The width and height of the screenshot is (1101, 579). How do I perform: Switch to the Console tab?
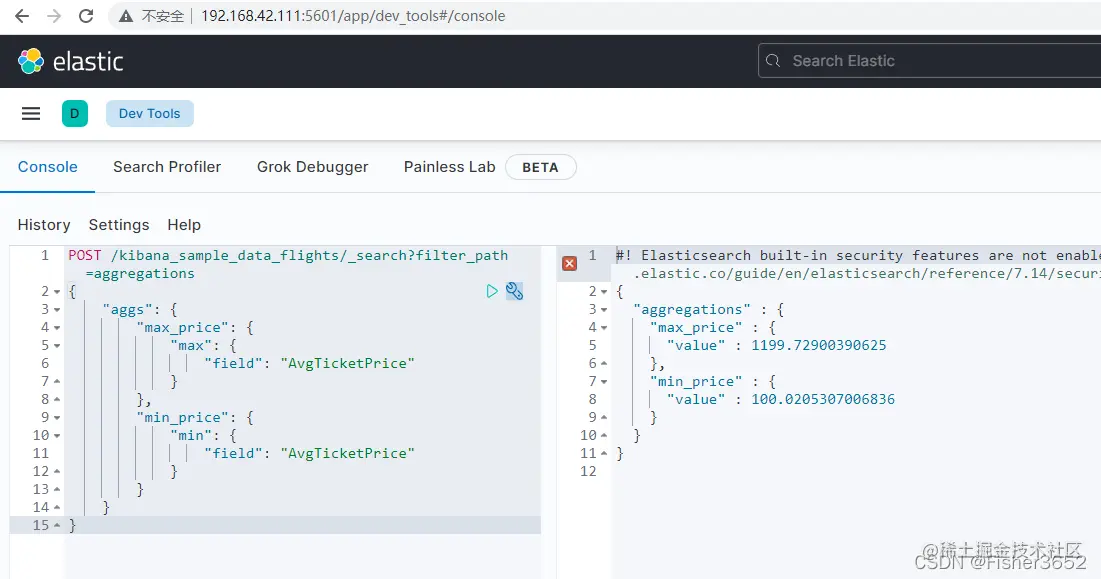coord(48,167)
